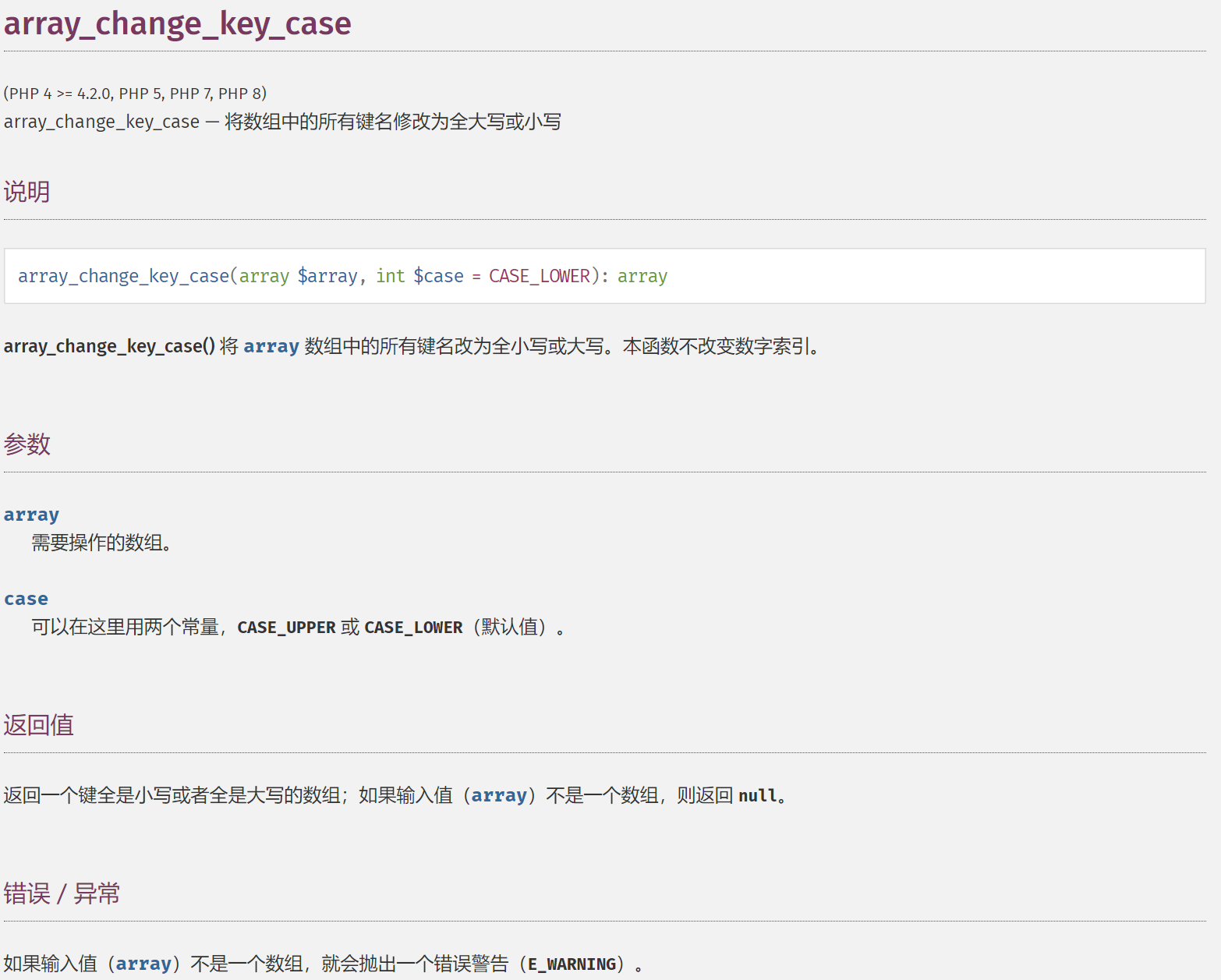The image size is (1221, 980).
Task: Click the int type in the signature
Action: (x=390, y=276)
